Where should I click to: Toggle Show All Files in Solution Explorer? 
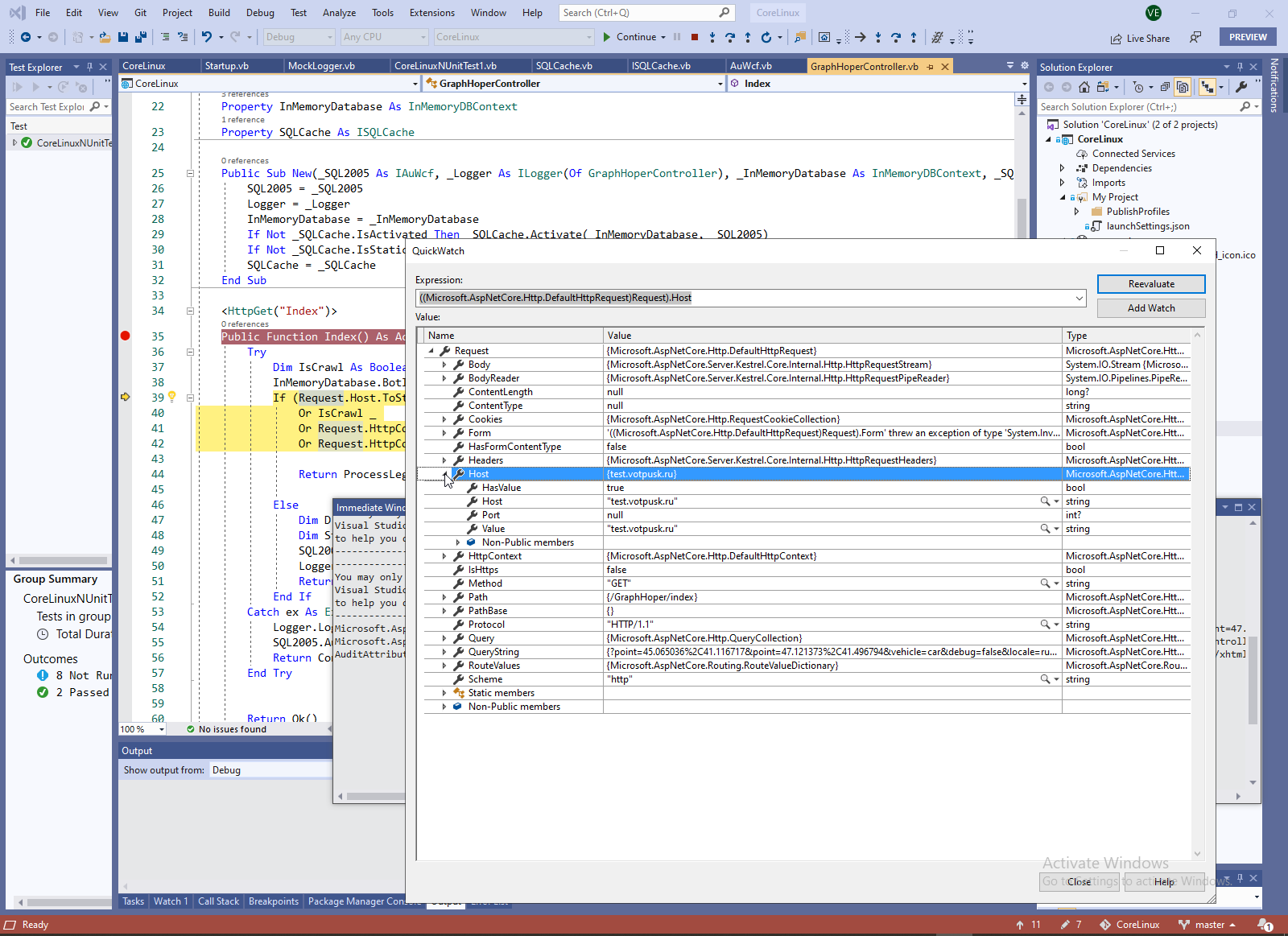click(x=1183, y=87)
